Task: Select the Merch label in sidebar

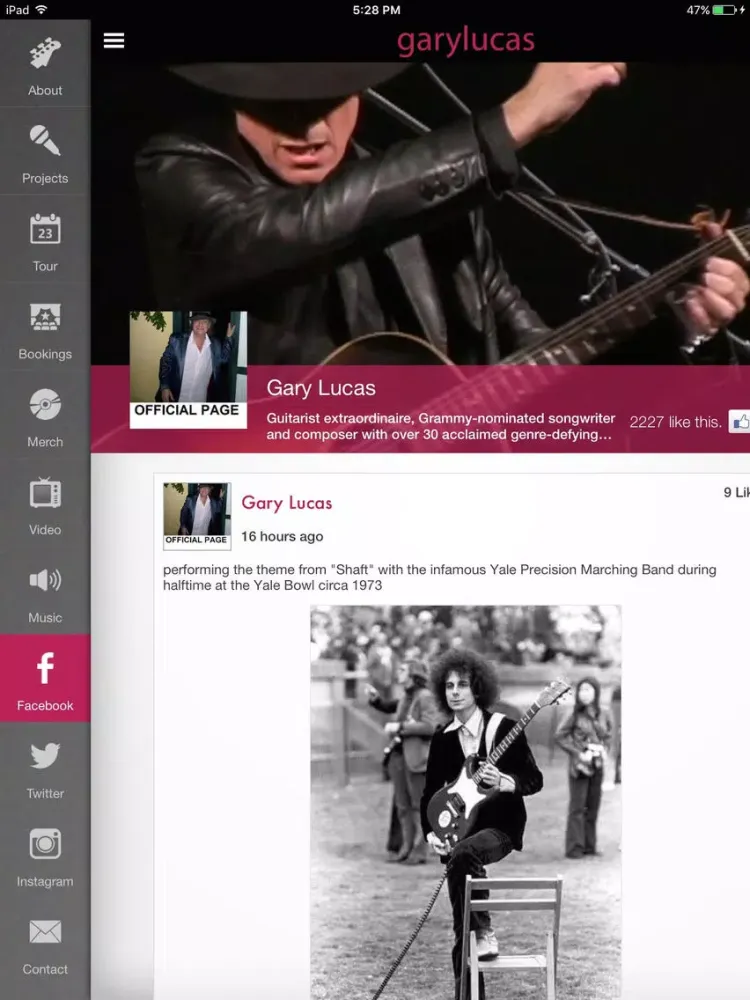Action: [45, 442]
